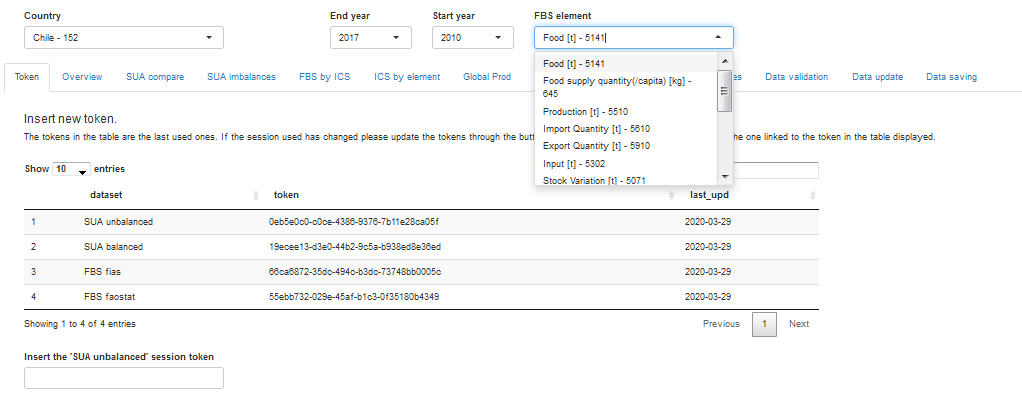Change the Show entries count dropdown
The height and width of the screenshot is (405, 1022).
[71, 170]
